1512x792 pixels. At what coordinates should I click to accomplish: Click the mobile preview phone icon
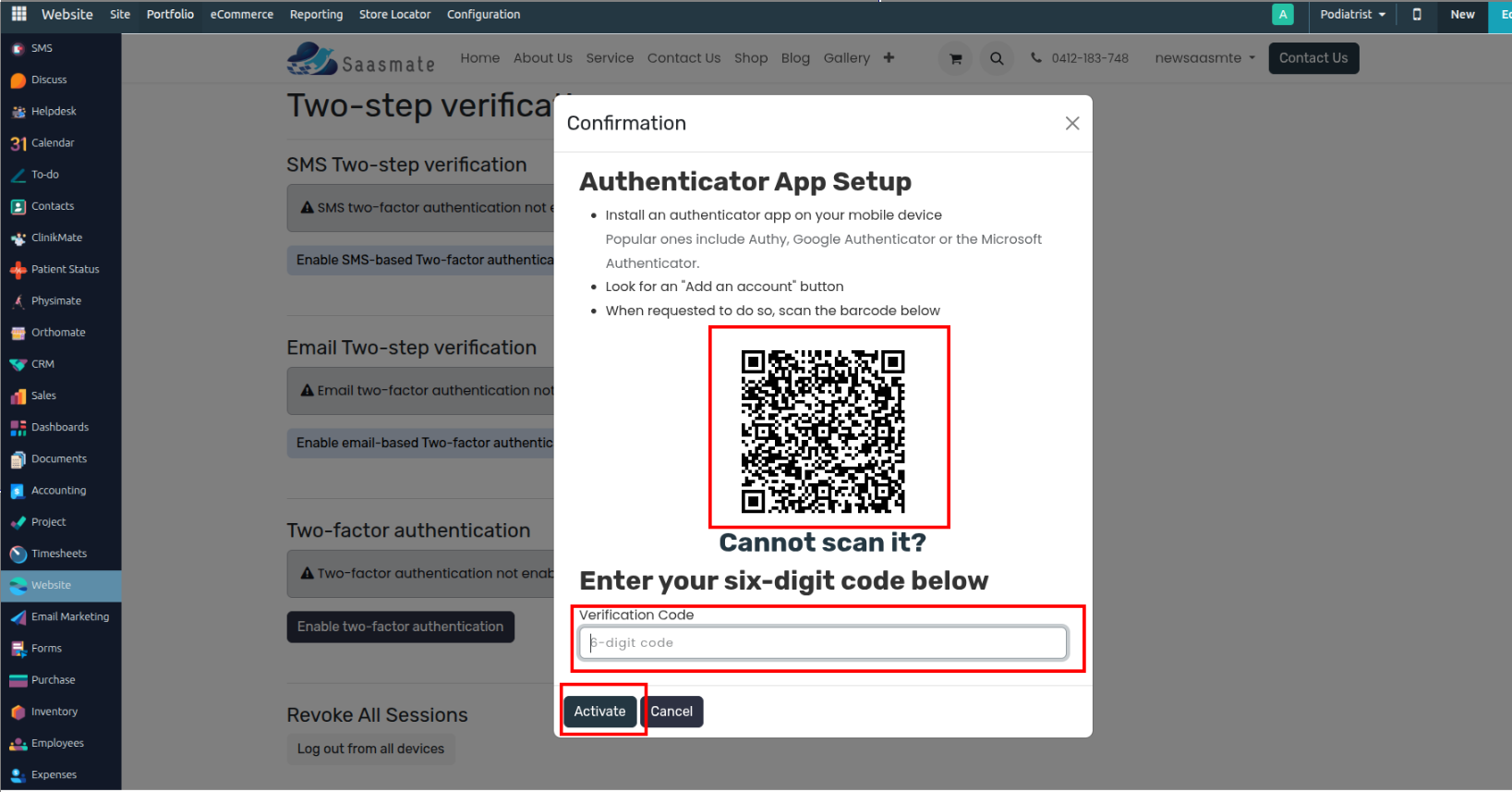coord(1416,15)
